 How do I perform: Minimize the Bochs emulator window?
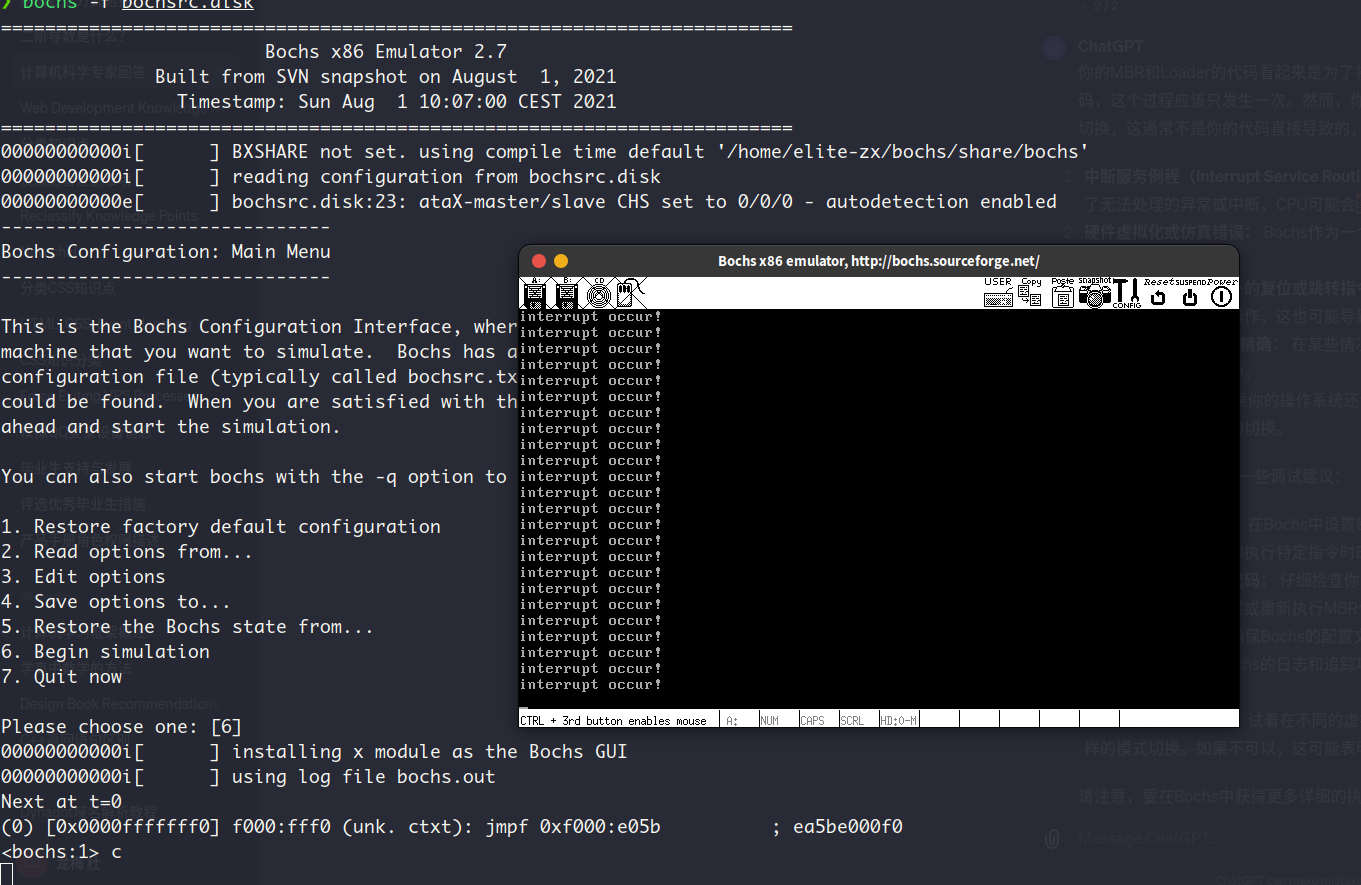click(560, 261)
